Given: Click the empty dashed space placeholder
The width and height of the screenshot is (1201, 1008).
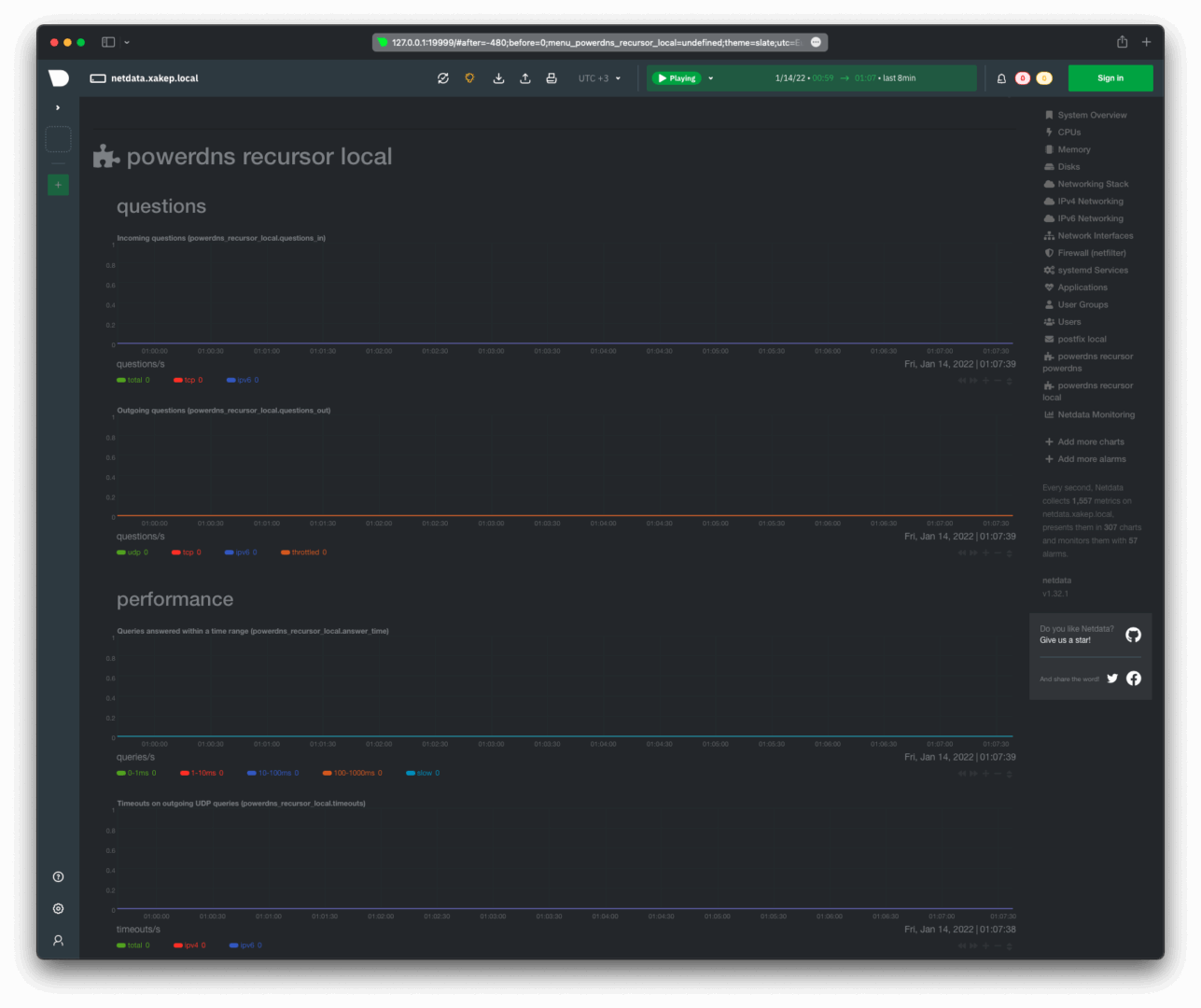Looking at the screenshot, I should (58, 139).
